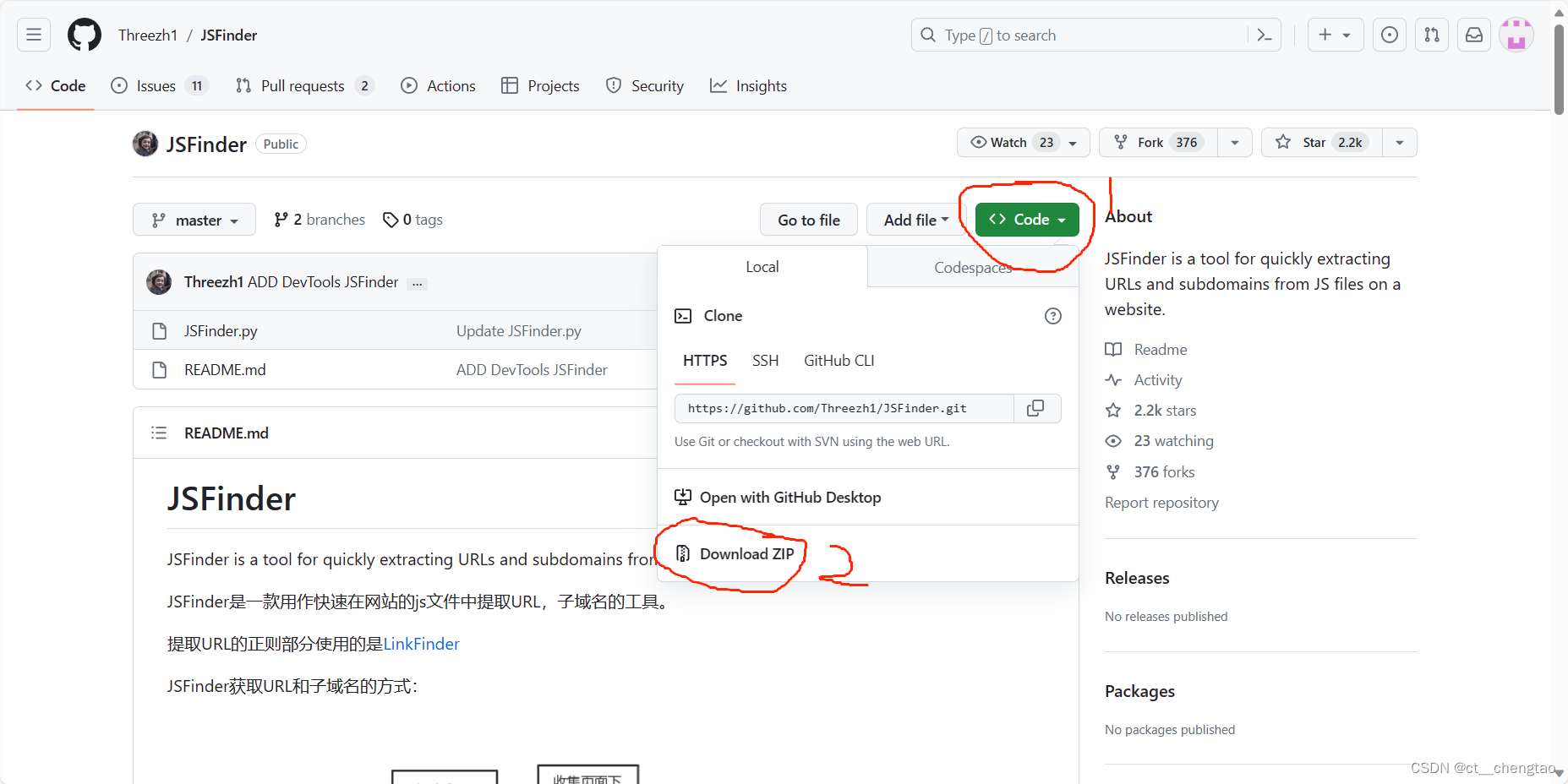The width and height of the screenshot is (1568, 784).
Task: Go to GitHub homepage via Octocat logo
Action: 85,35
